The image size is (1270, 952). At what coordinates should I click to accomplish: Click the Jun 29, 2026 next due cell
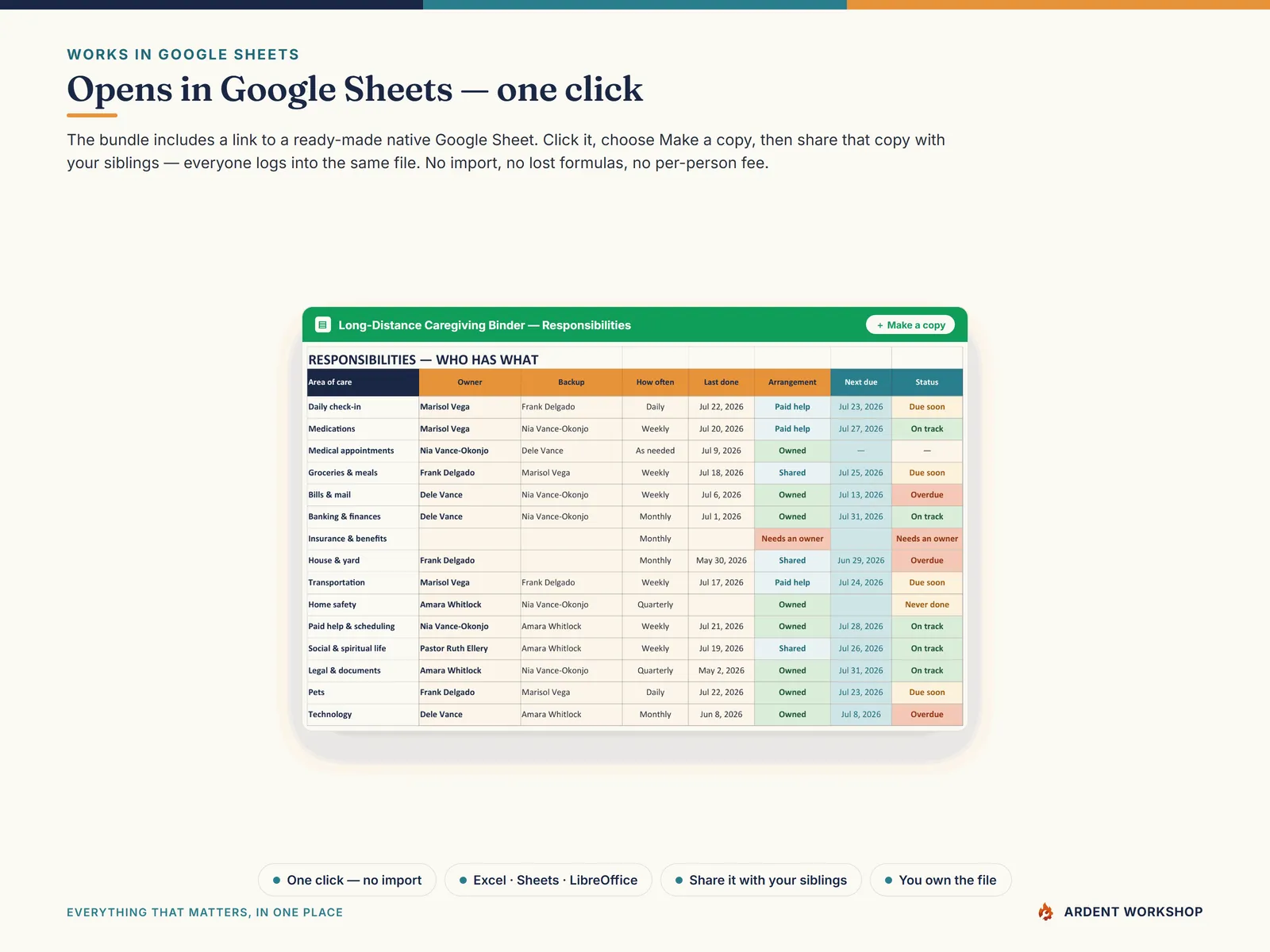coord(861,561)
